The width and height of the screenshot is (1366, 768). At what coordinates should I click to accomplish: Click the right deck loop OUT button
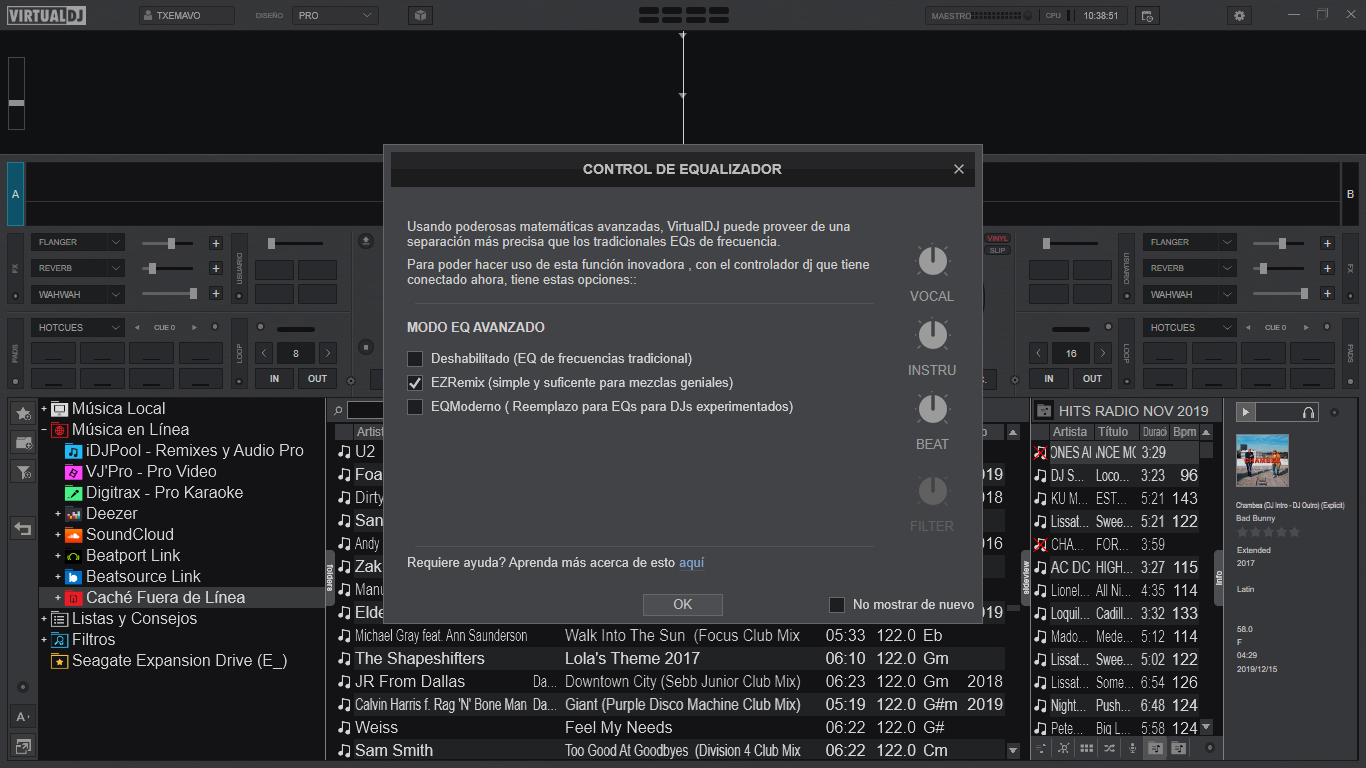[x=1093, y=378]
